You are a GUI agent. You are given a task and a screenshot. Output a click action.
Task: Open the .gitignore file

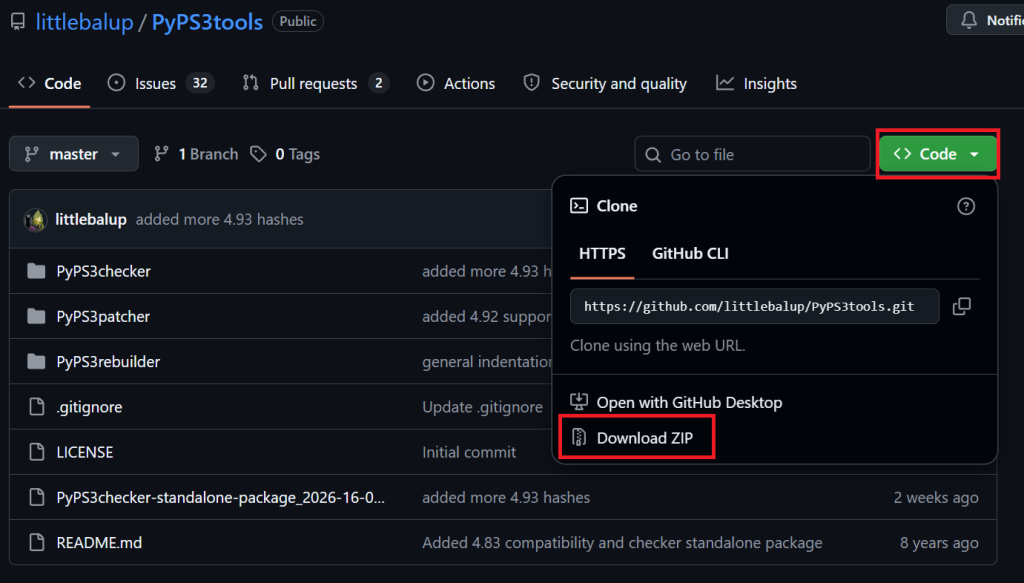point(89,407)
